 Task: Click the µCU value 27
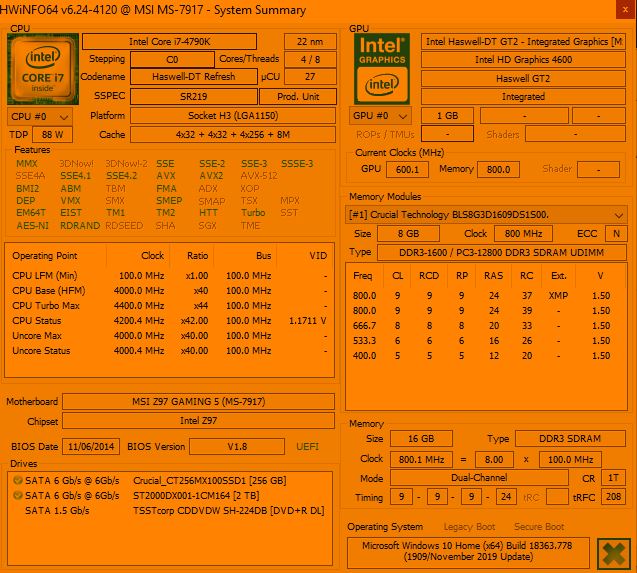point(310,77)
